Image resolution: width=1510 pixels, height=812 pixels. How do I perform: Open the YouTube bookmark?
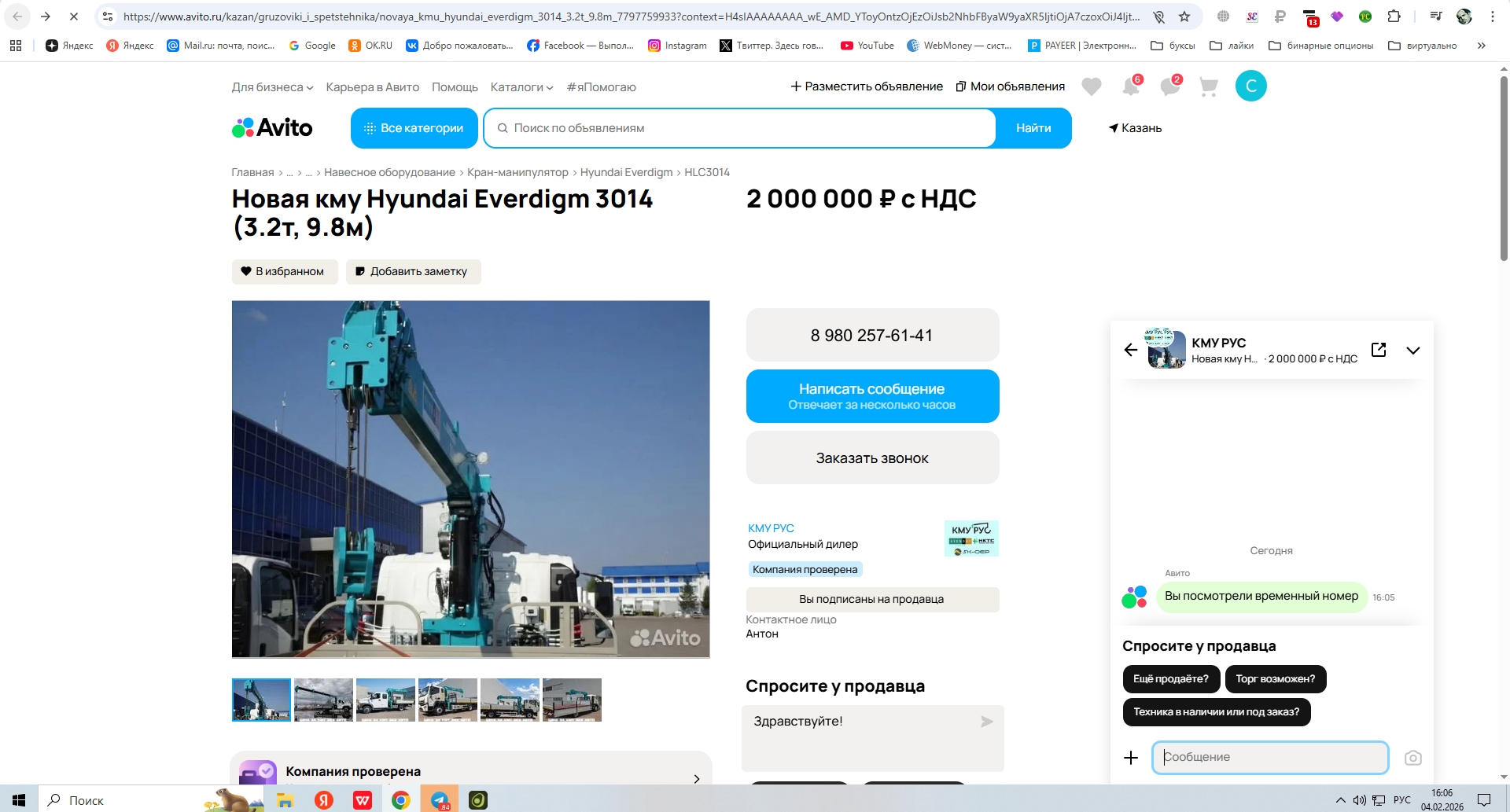pyautogui.click(x=867, y=46)
